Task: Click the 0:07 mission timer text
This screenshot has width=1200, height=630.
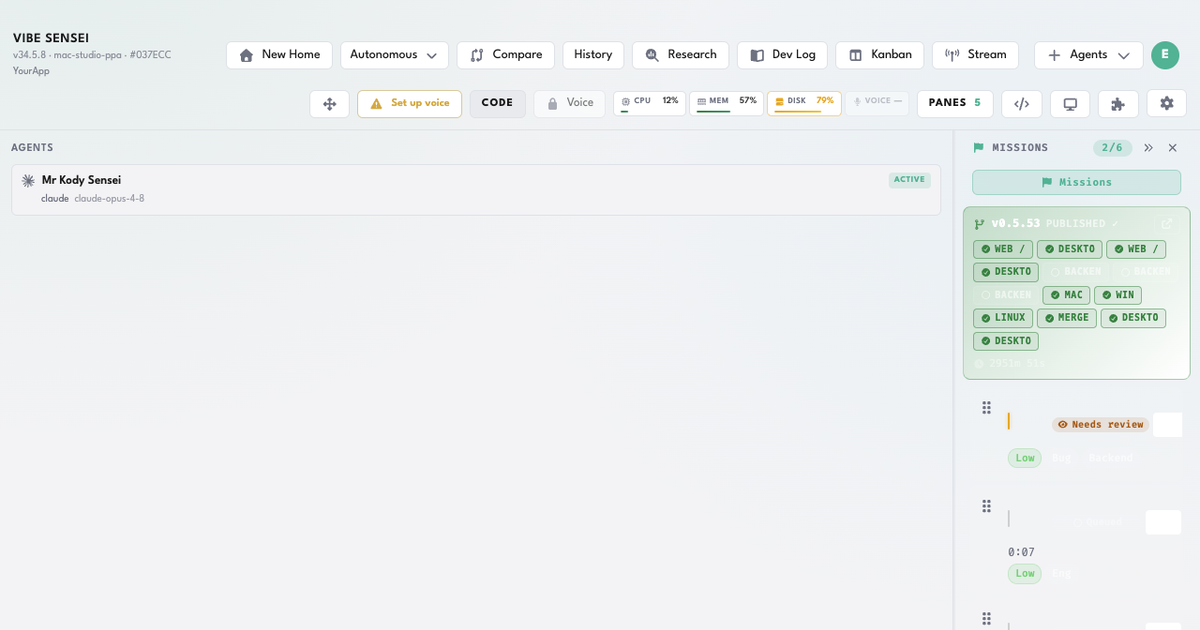Action: (1021, 552)
